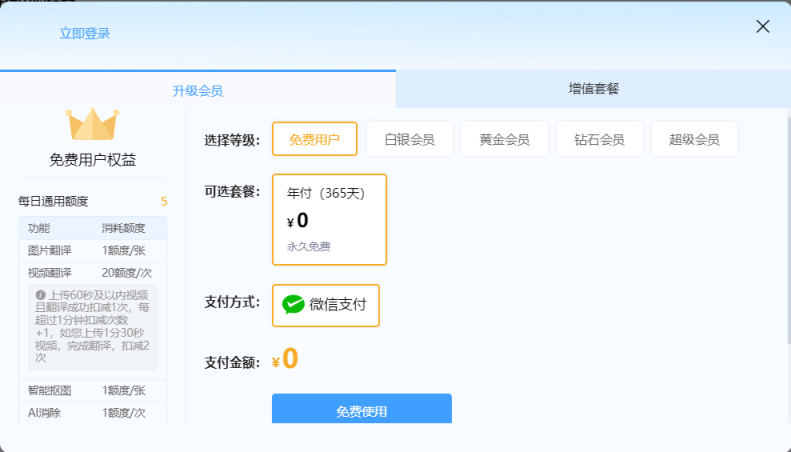This screenshot has height=452, width=791.
Task: Select the 超级会员 level option
Action: [694, 139]
